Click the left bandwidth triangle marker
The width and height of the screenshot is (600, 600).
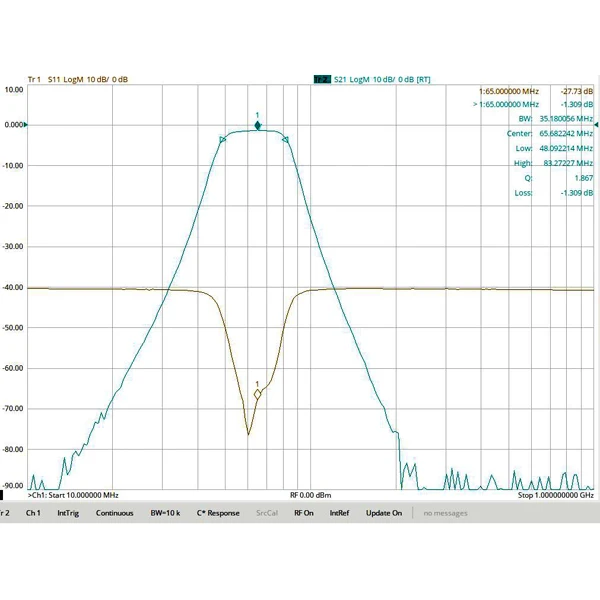click(223, 139)
